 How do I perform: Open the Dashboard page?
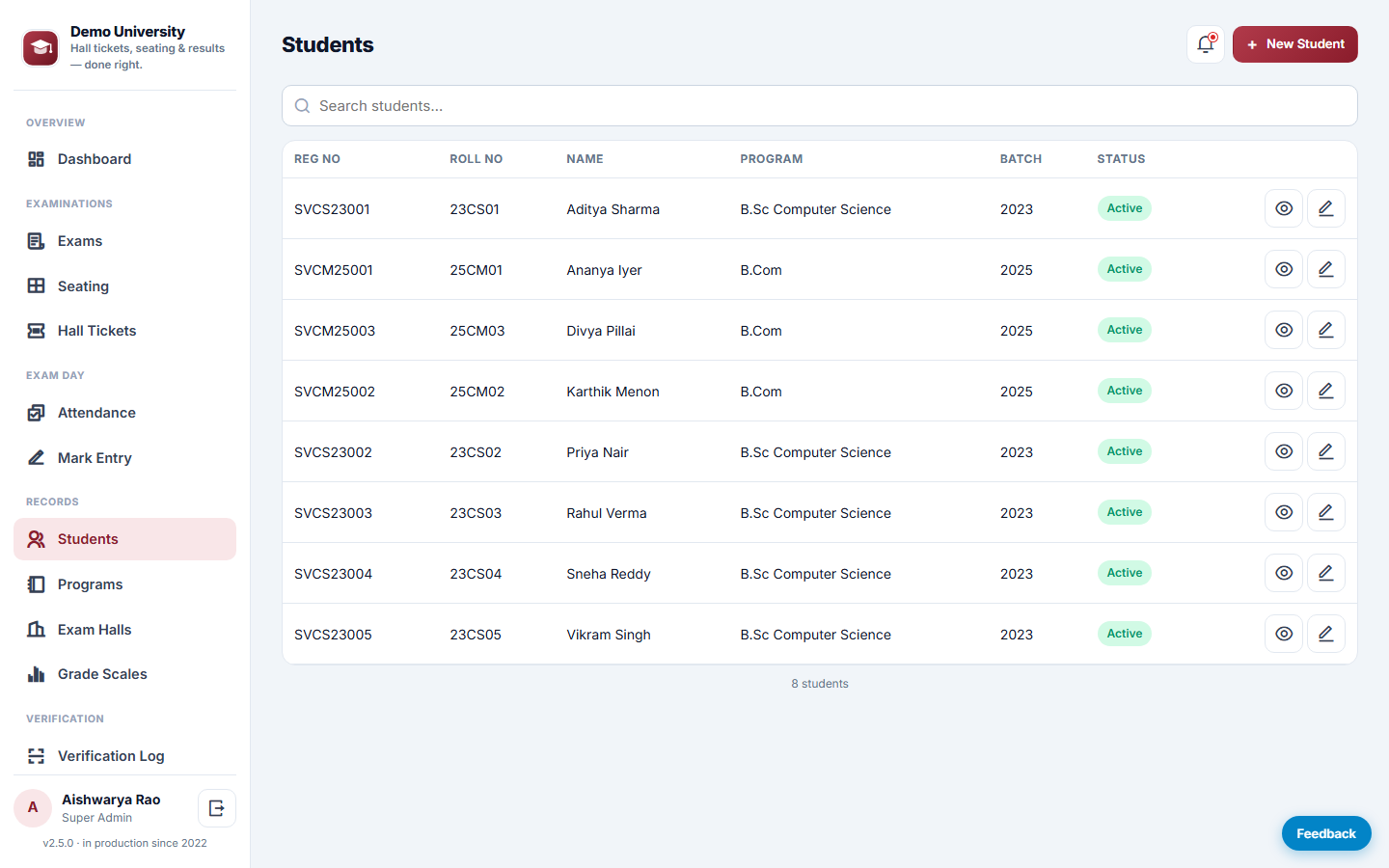[124, 159]
